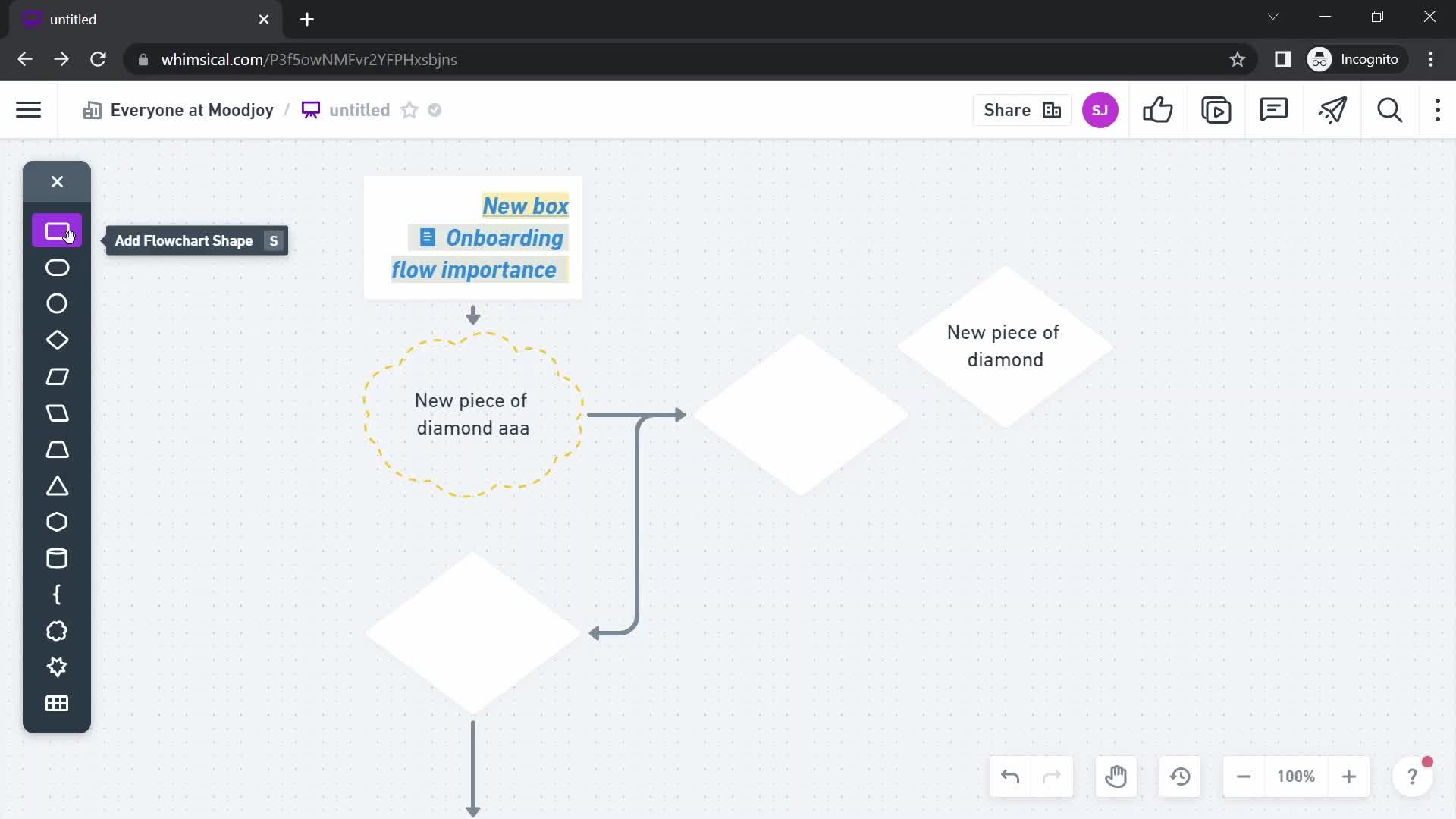The image size is (1456, 819).
Task: Select the Table/grid shape tool
Action: tap(57, 704)
